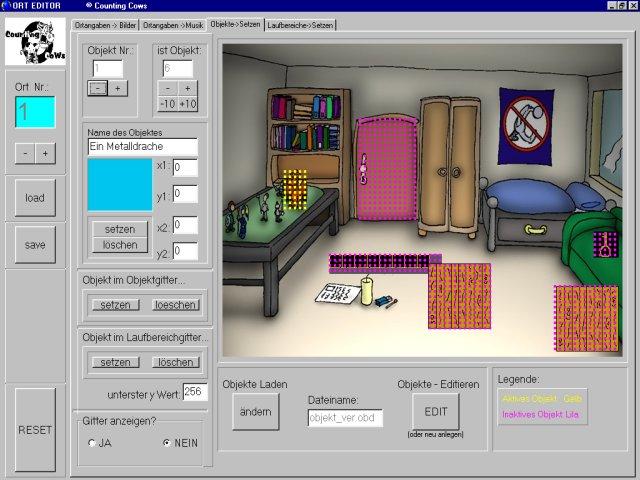The width and height of the screenshot is (640, 480).
Task: Increase Objekt Nr. with plus button
Action: tap(118, 88)
